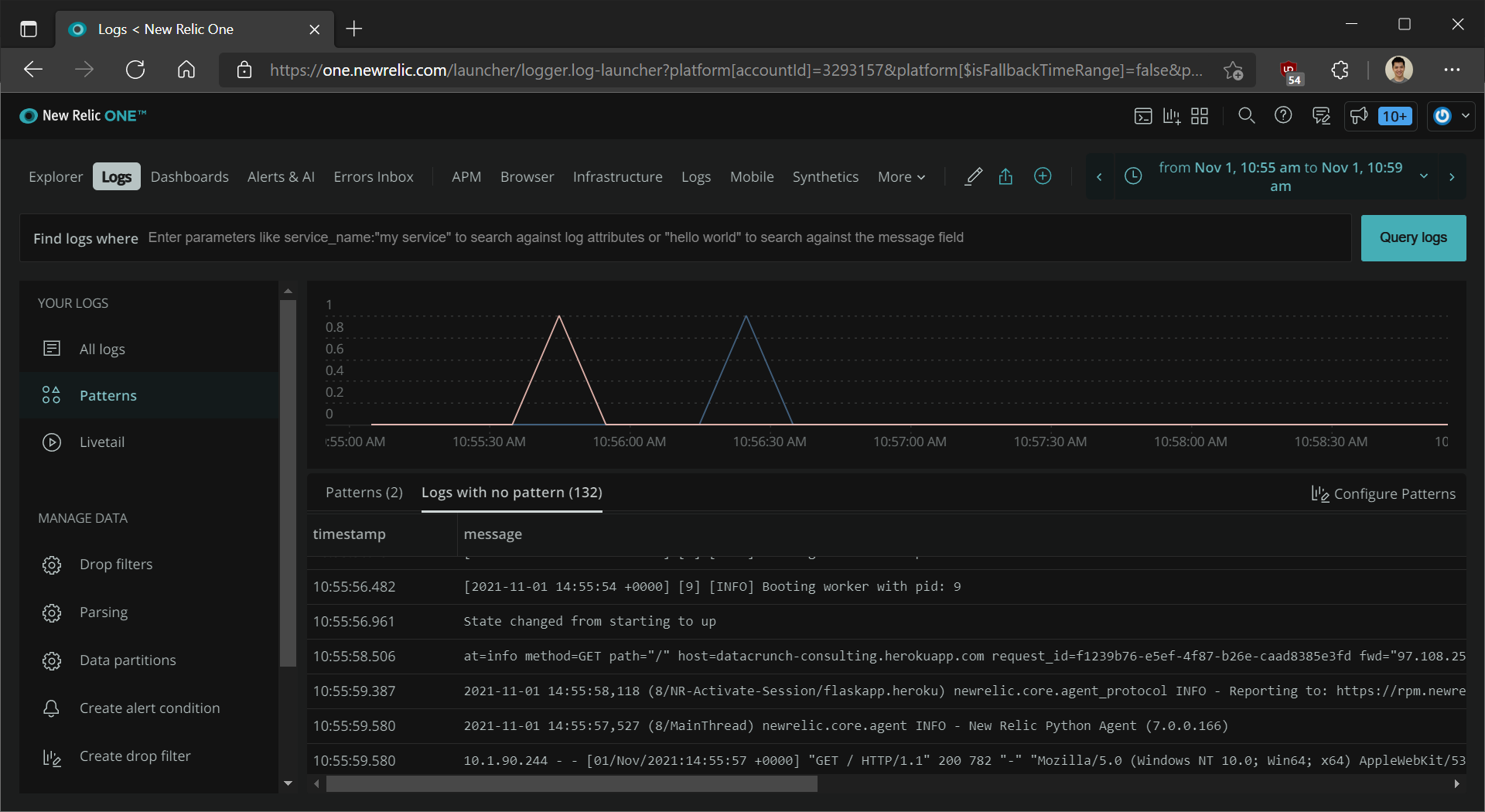Open Data partitions settings
The image size is (1485, 812).
click(x=149, y=660)
